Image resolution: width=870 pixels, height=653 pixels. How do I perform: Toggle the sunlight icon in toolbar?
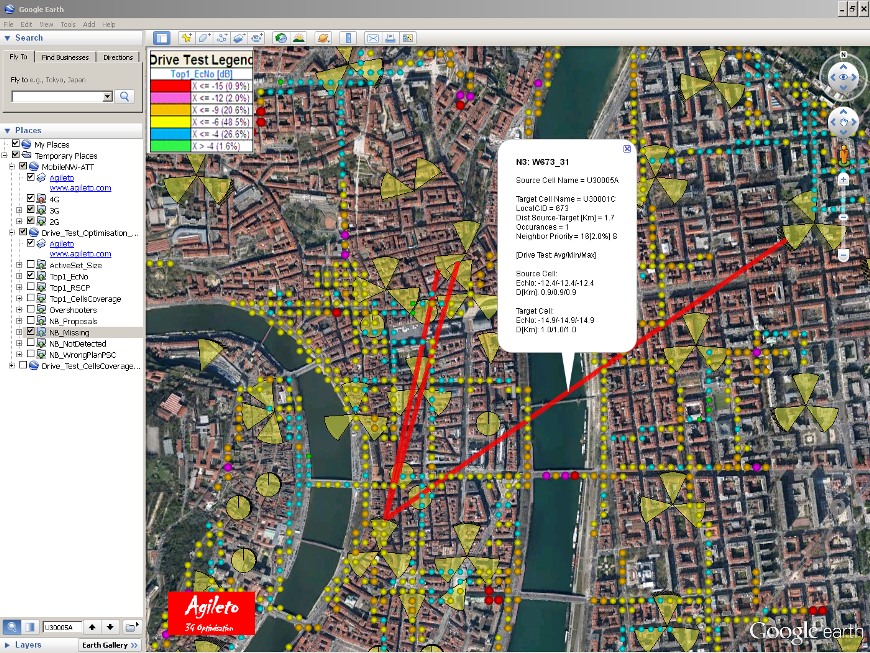[300, 38]
